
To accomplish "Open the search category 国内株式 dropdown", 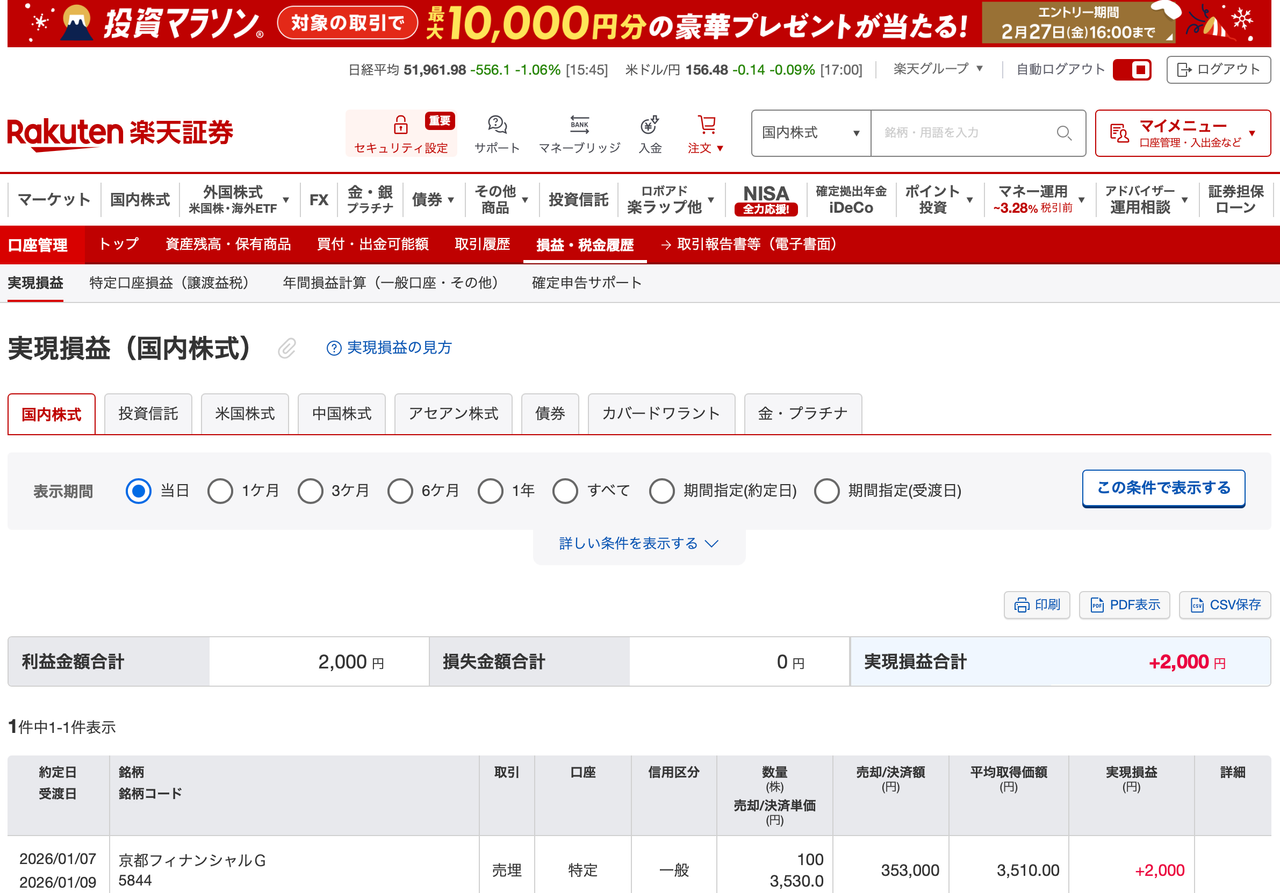I will [x=810, y=133].
